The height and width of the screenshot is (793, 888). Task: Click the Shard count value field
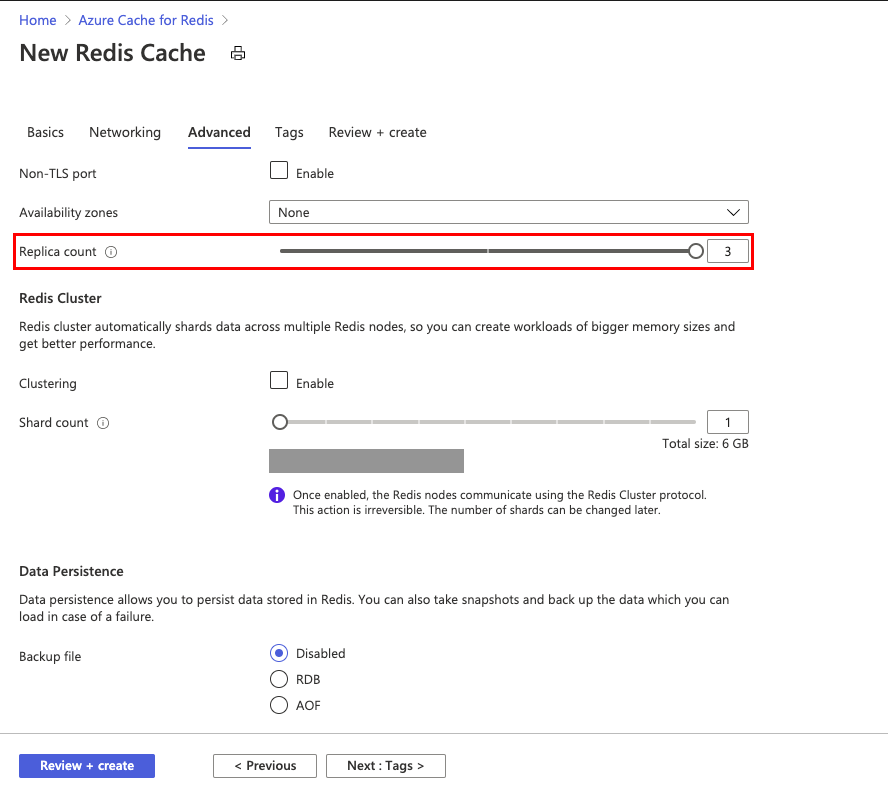coord(728,422)
